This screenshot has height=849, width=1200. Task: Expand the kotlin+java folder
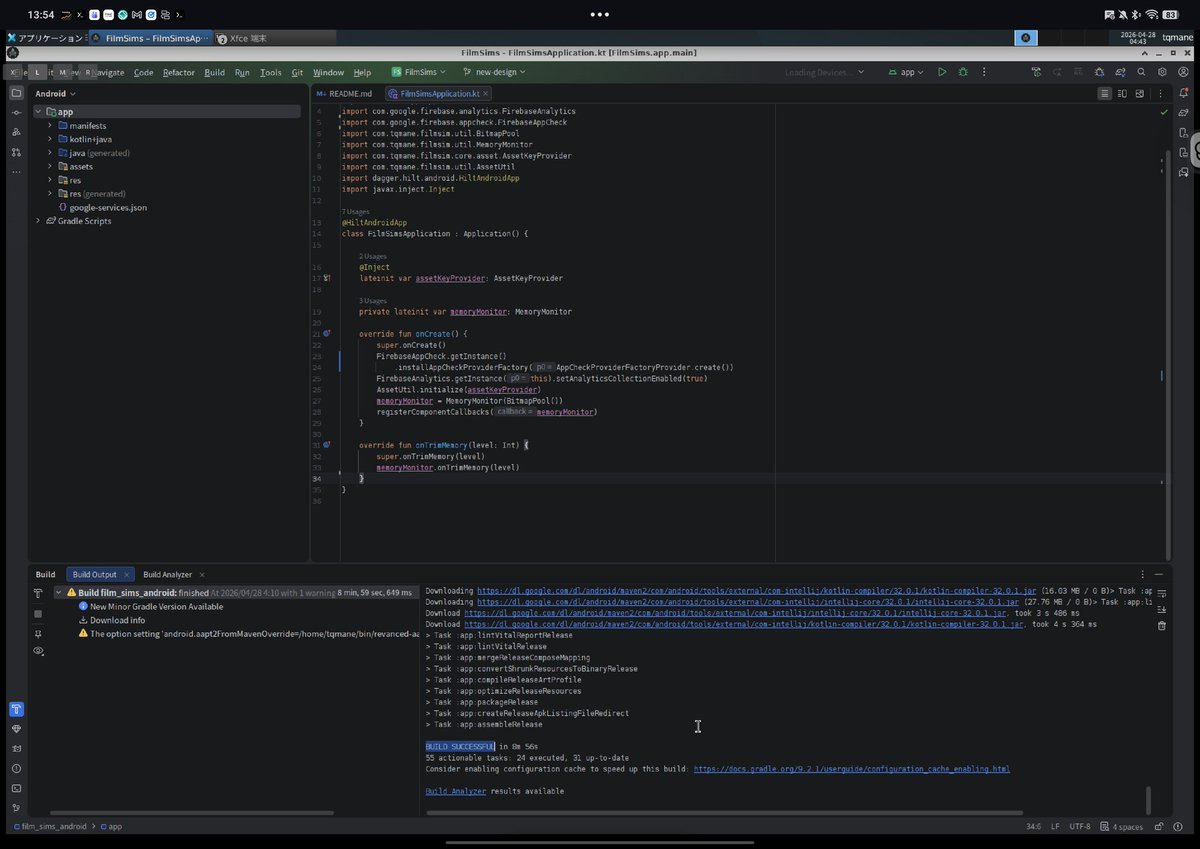pos(50,139)
